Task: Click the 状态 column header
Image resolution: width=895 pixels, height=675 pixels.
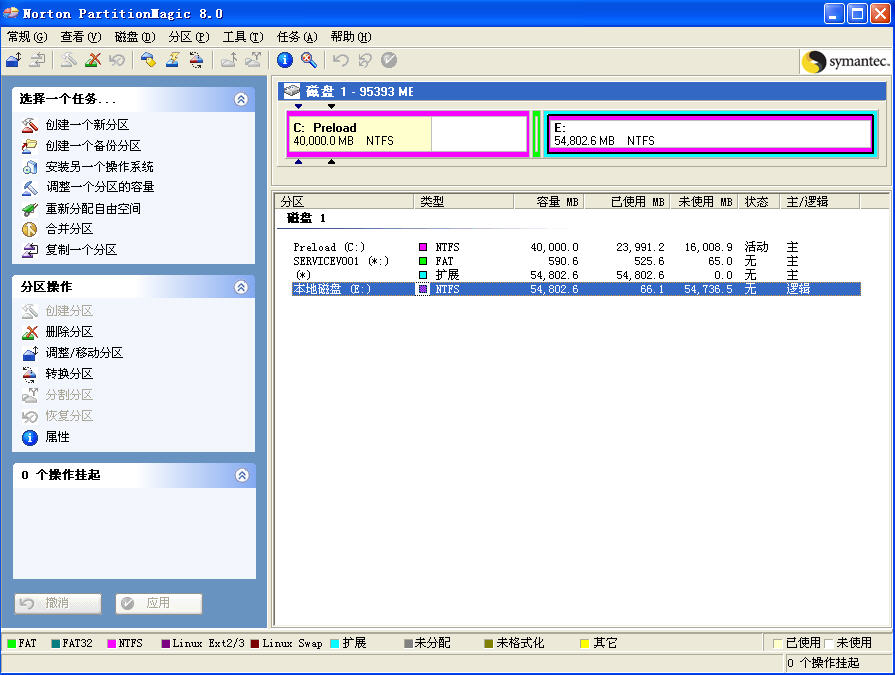Action: tap(759, 201)
